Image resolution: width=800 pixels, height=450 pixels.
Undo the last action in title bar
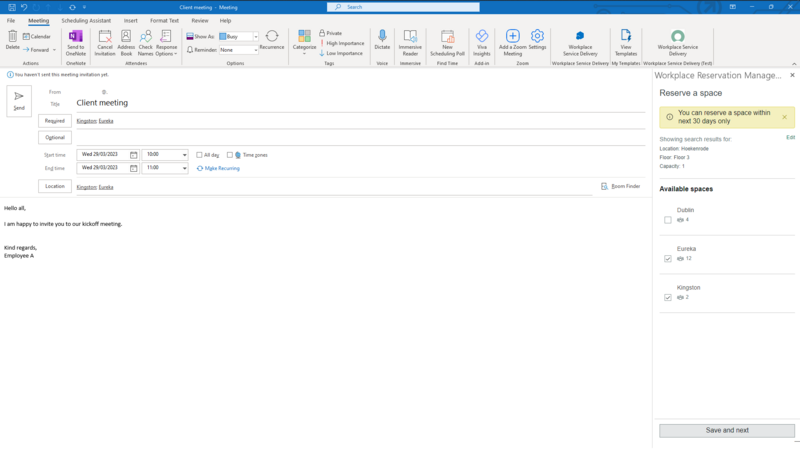click(24, 7)
